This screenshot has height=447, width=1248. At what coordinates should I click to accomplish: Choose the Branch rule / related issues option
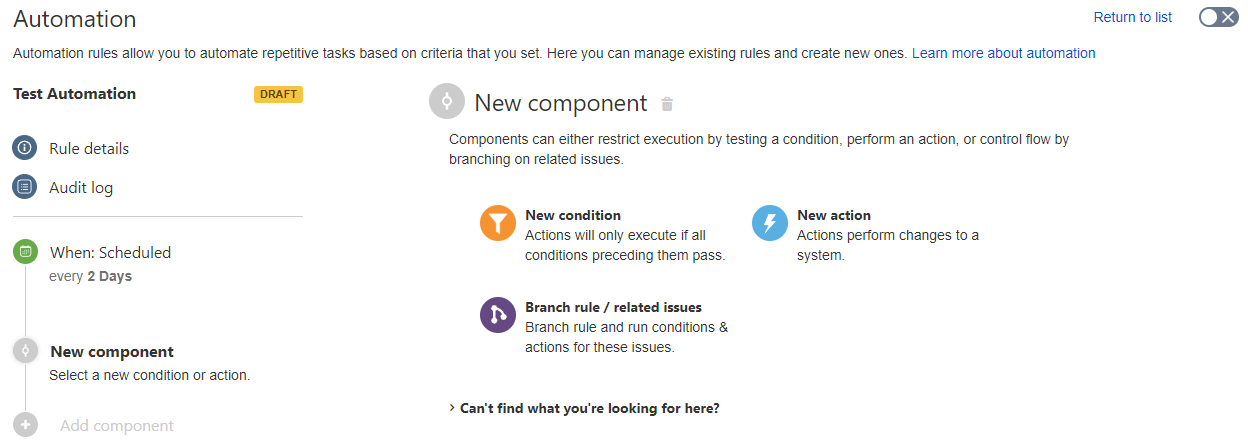click(613, 307)
